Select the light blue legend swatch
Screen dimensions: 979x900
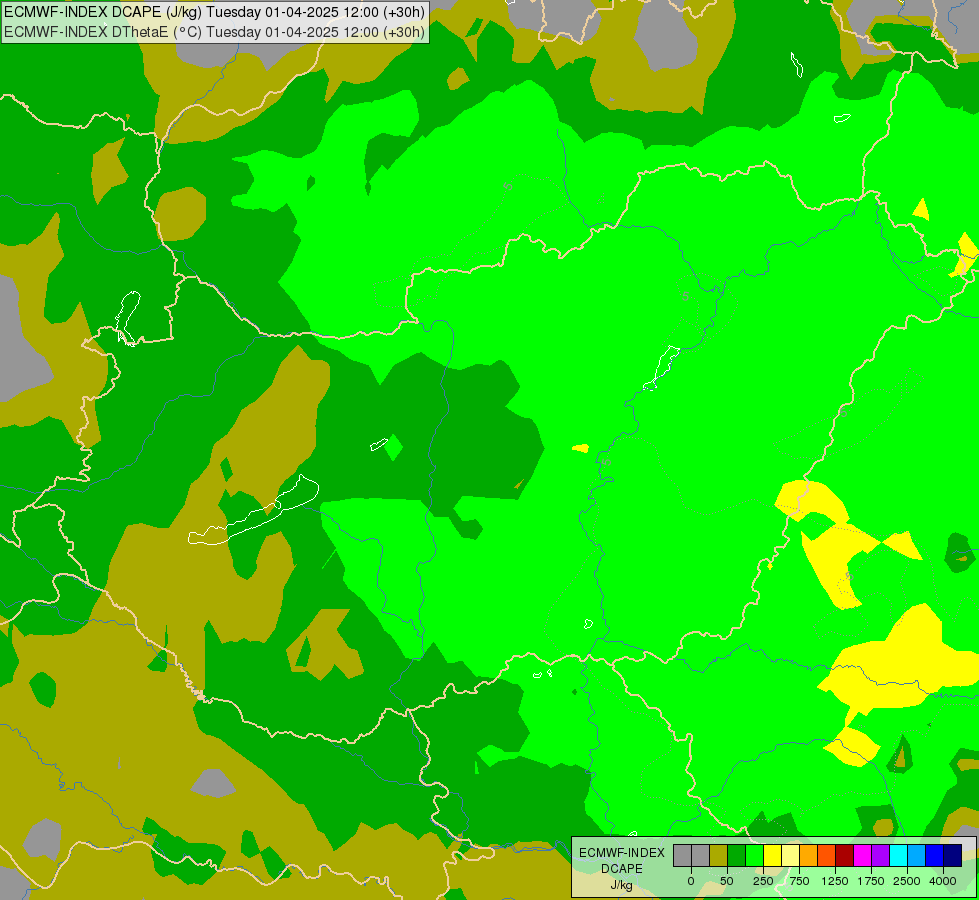click(x=916, y=855)
